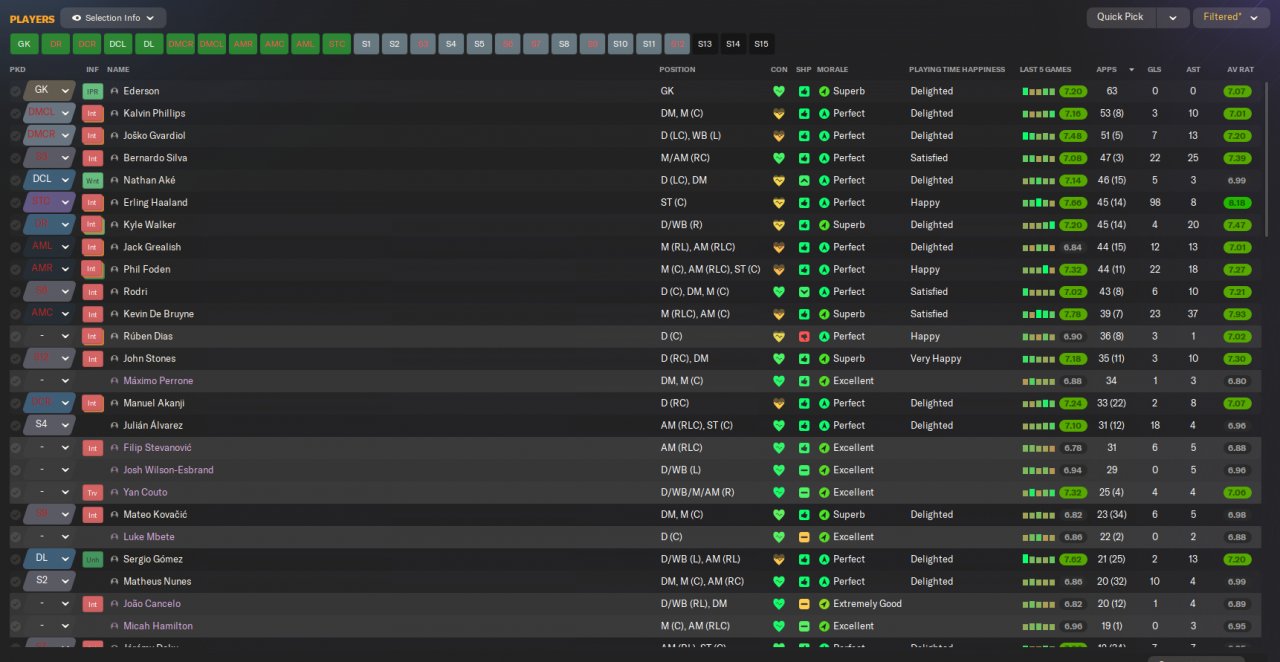
Task: Select the DCL position chip
Action: click(118, 44)
